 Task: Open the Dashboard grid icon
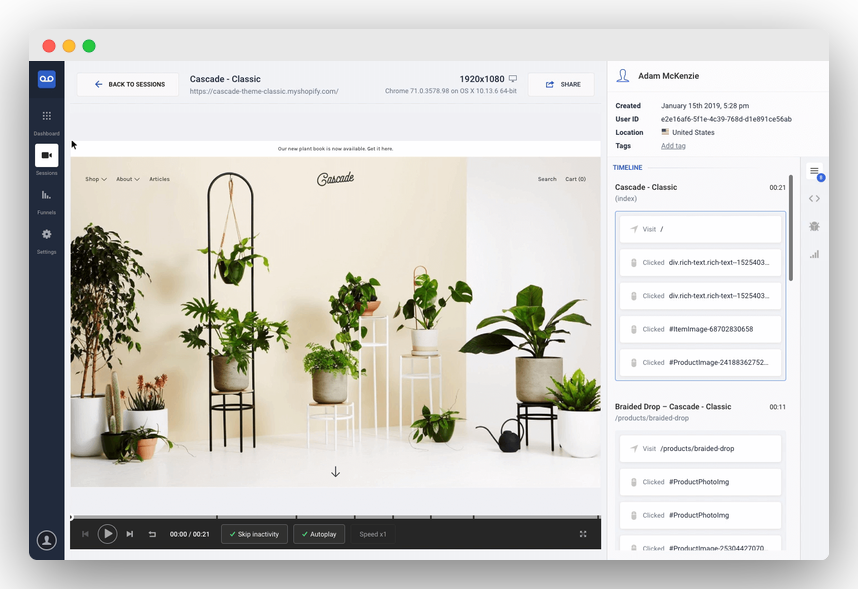pyautogui.click(x=47, y=116)
